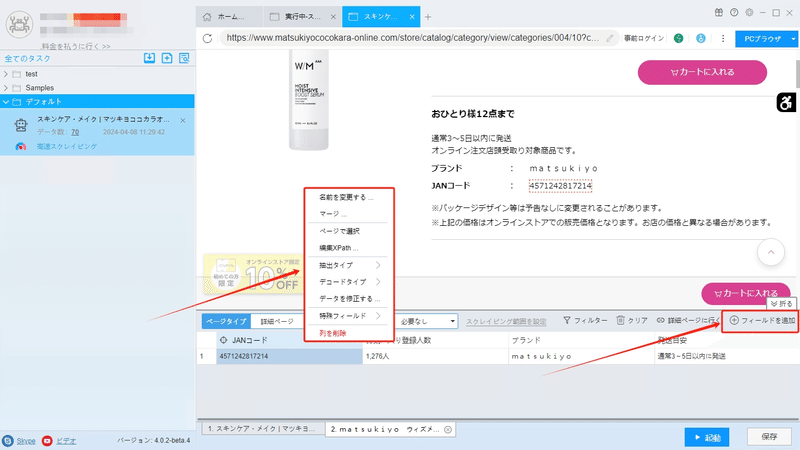Screen dimensions: 800x450
Task: Choose マージ in context menu
Action: [x=333, y=214]
